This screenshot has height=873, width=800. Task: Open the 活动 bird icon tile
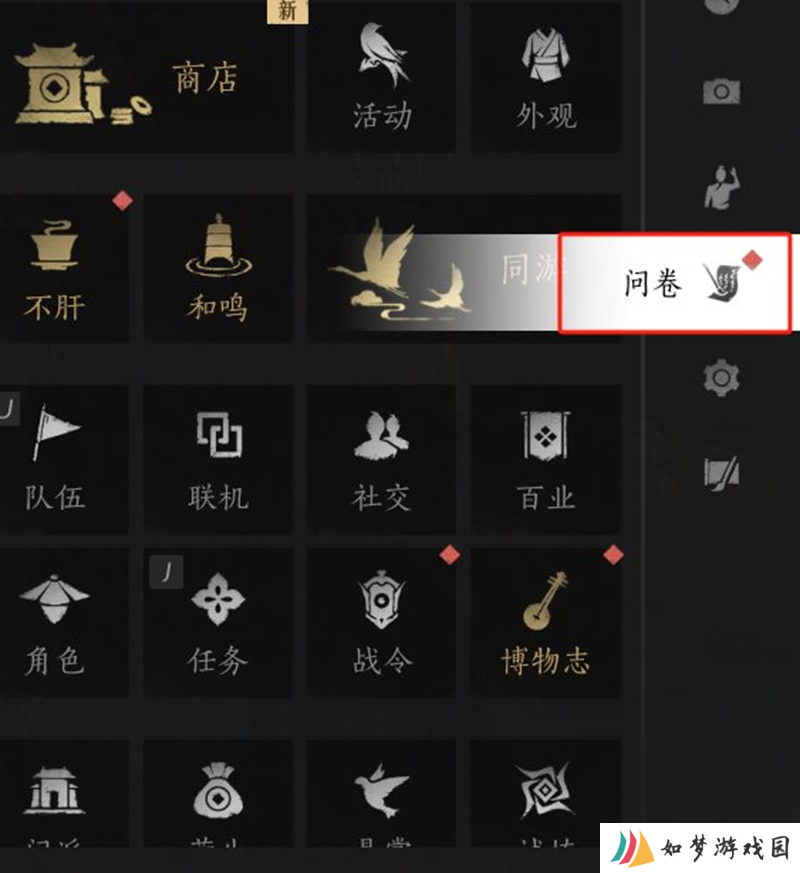tap(381, 77)
